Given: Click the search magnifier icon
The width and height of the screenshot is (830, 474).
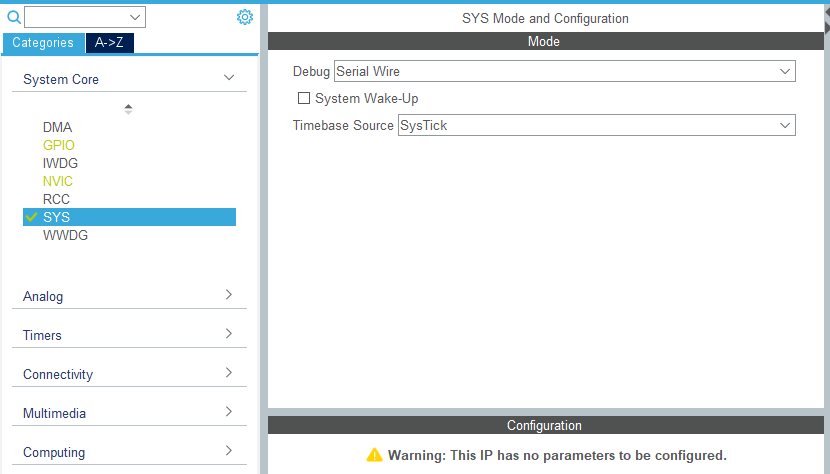Looking at the screenshot, I should [x=14, y=17].
